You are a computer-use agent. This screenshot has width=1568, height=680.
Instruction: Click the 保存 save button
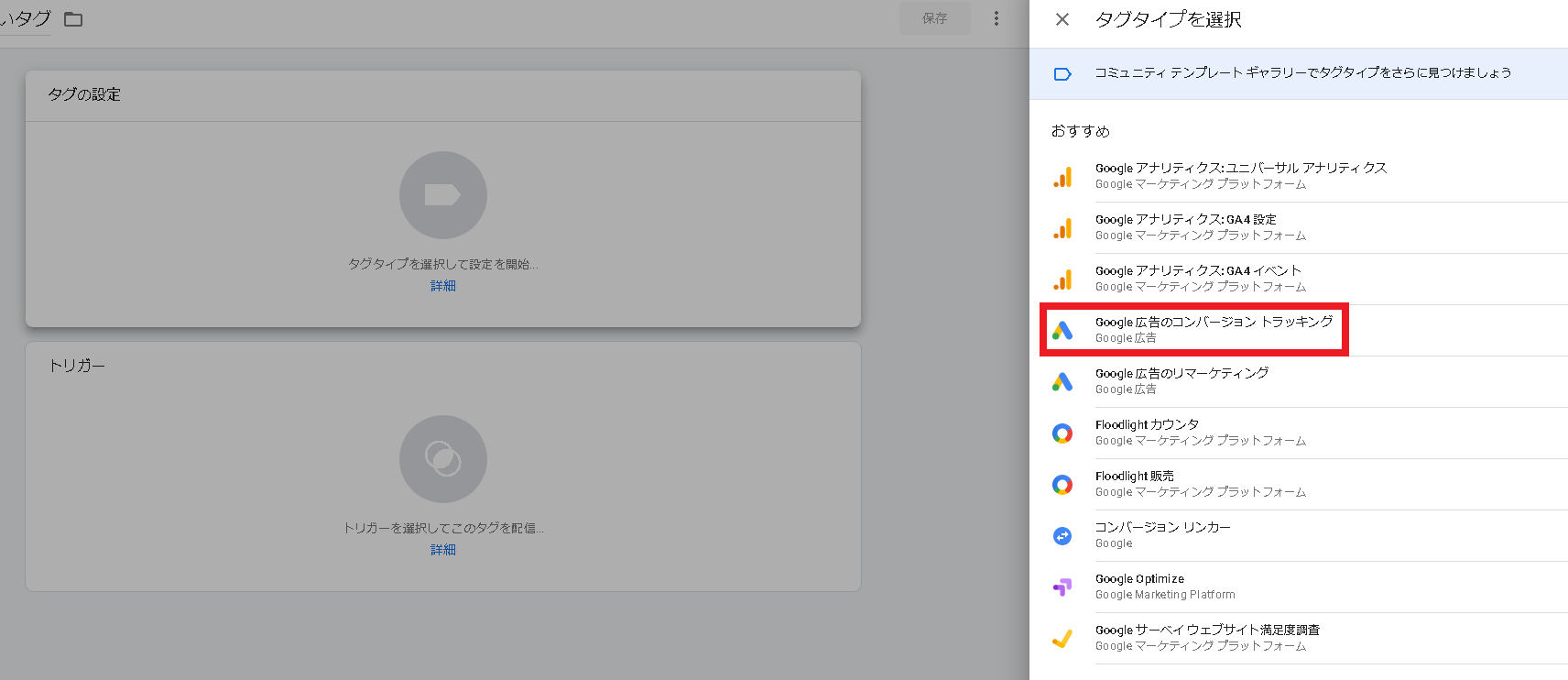click(934, 18)
